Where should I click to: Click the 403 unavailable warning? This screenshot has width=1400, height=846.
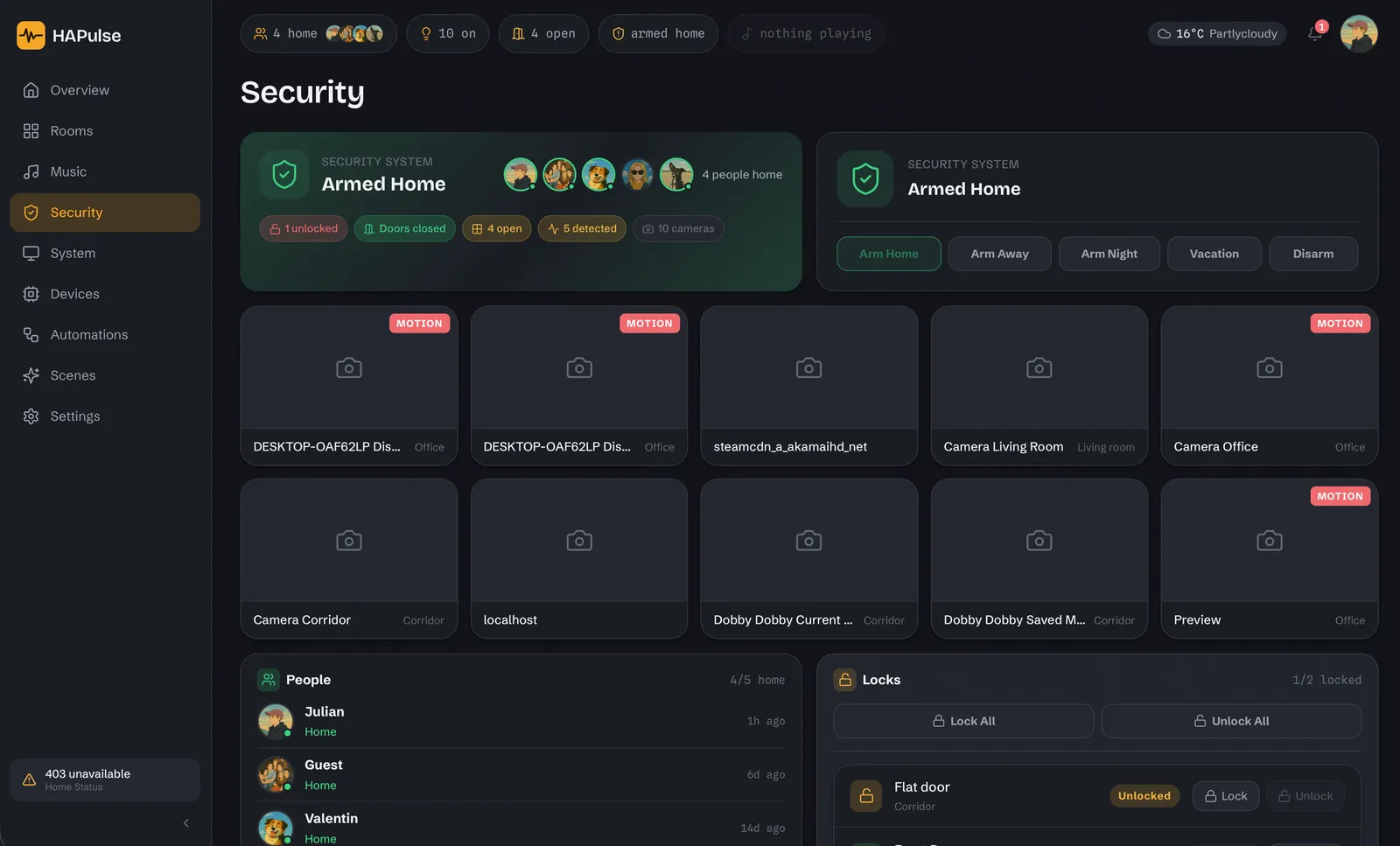[105, 780]
